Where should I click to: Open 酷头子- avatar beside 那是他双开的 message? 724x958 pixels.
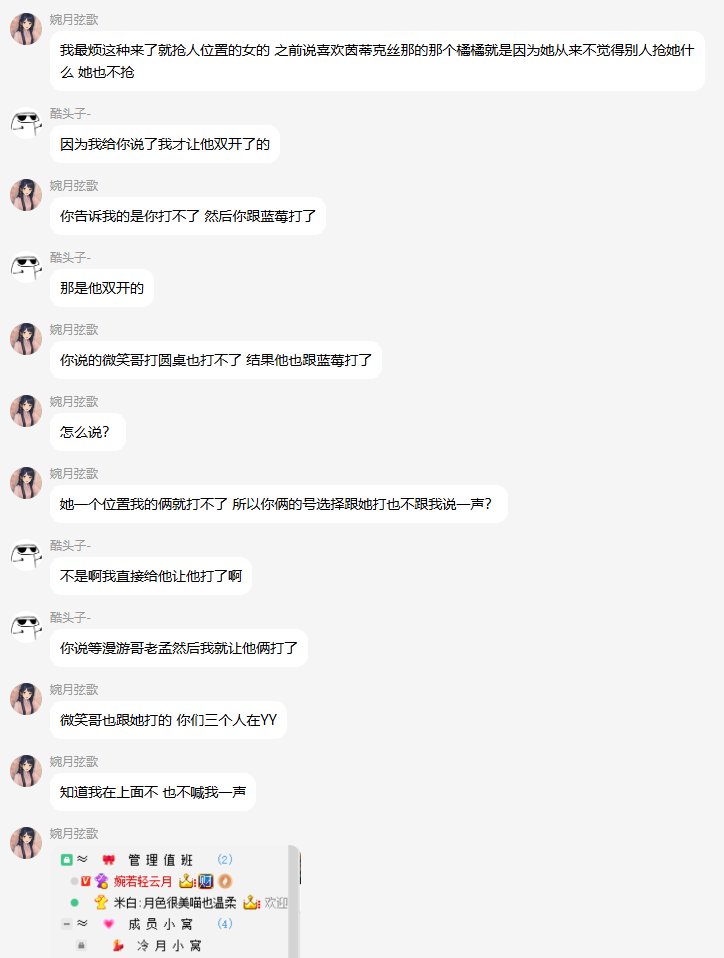[x=26, y=266]
